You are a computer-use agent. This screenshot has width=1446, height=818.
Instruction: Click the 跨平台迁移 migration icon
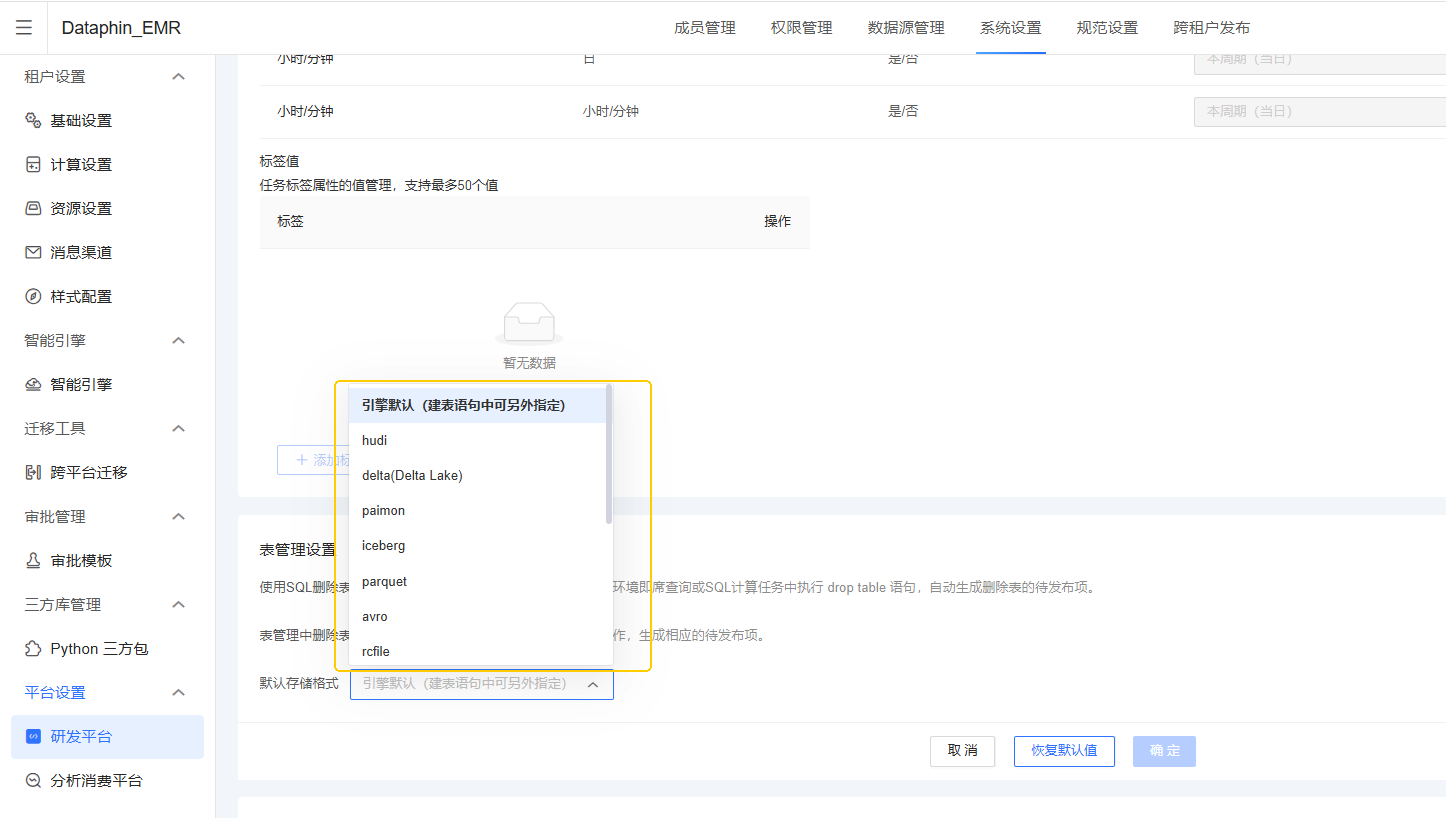pos(33,473)
